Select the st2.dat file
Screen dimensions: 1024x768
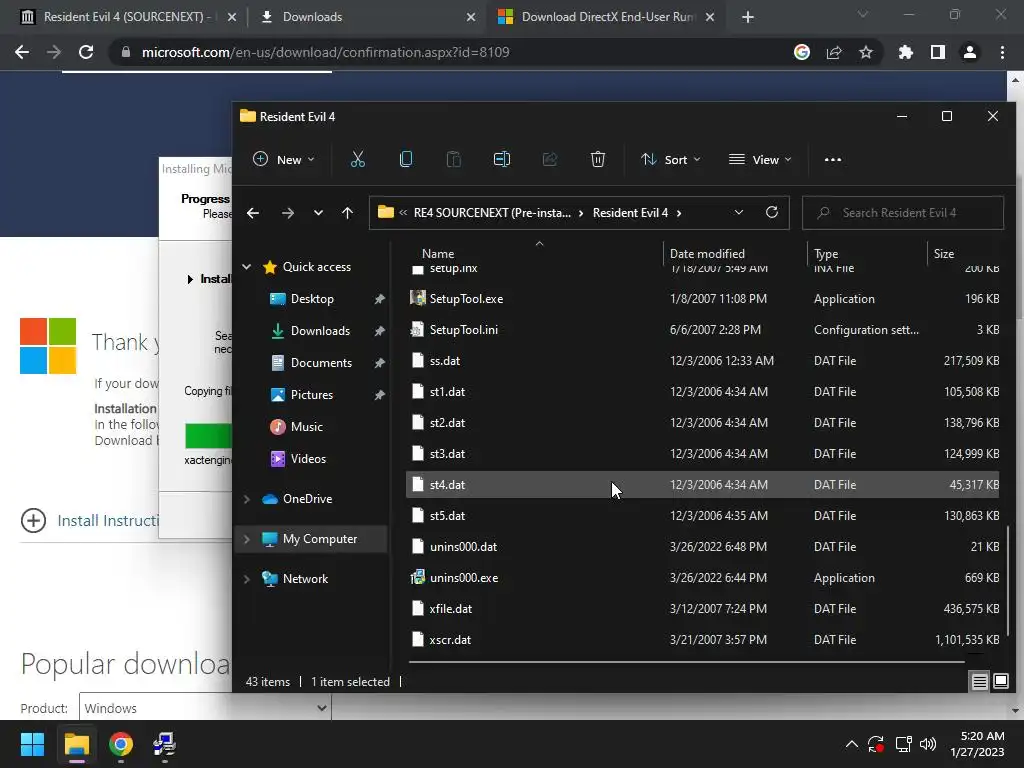[x=703, y=423]
